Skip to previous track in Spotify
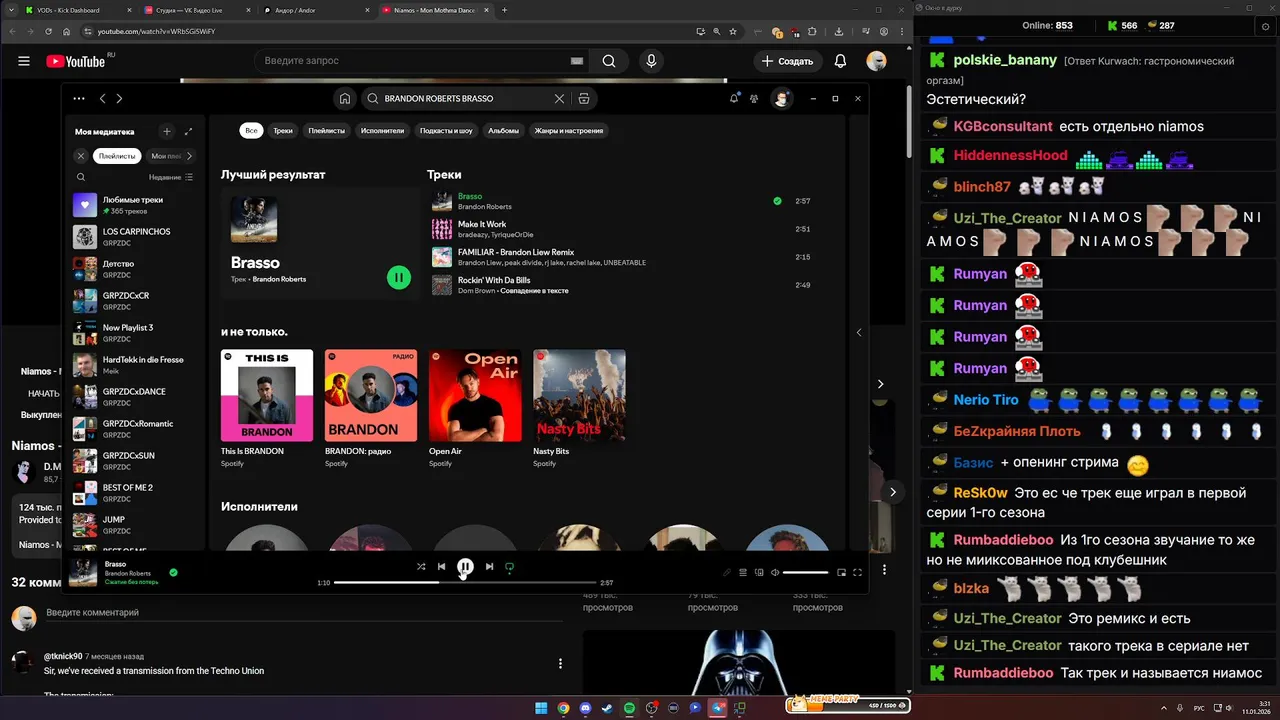Image resolution: width=1280 pixels, height=720 pixels. 441,567
